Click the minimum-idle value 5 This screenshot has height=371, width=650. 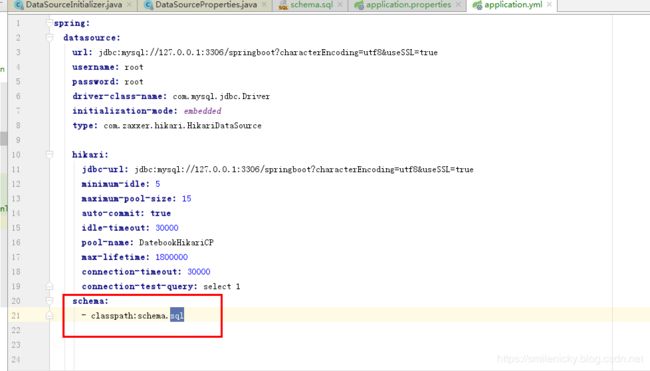158,184
